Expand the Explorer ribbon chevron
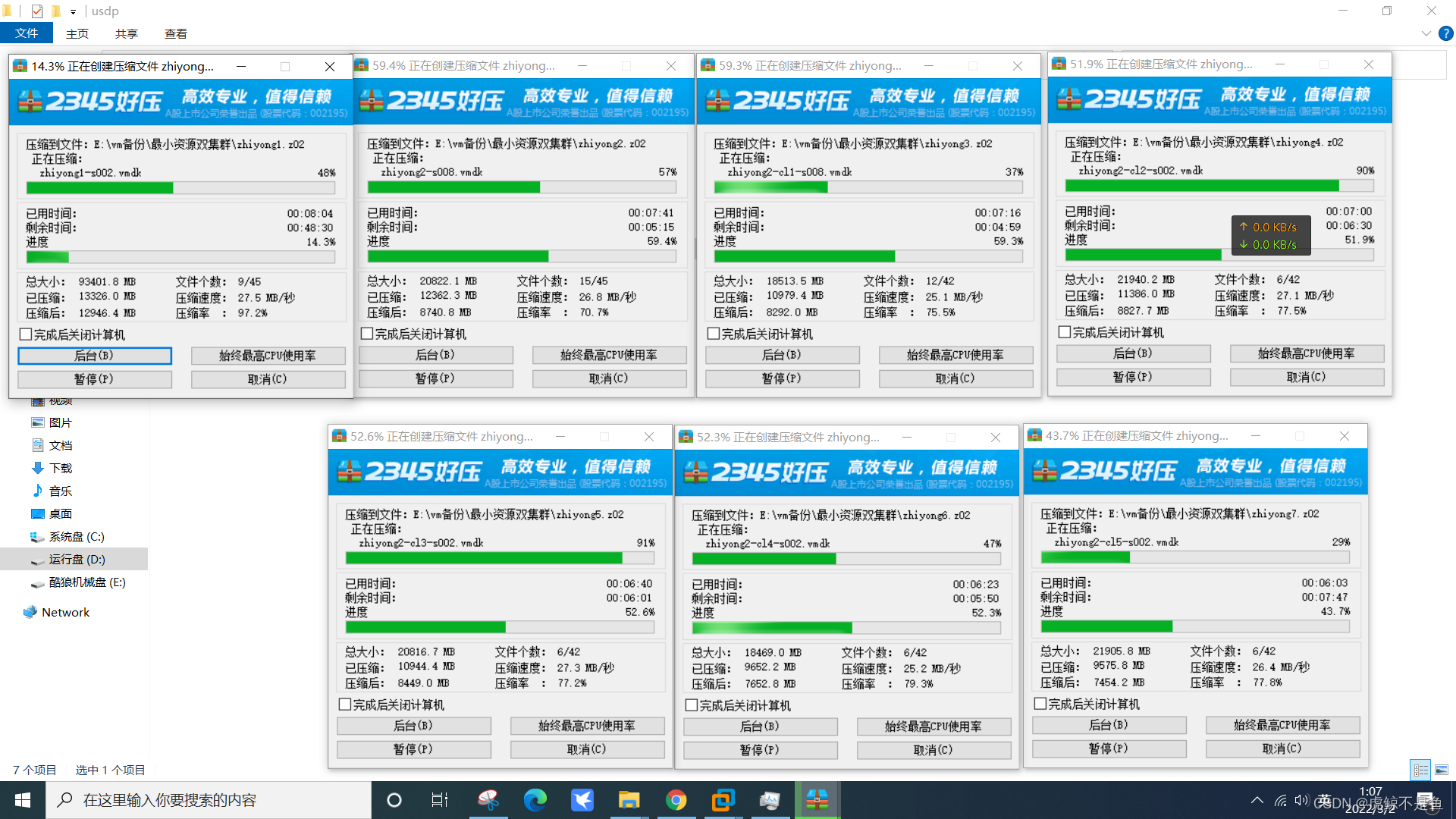 1426,33
